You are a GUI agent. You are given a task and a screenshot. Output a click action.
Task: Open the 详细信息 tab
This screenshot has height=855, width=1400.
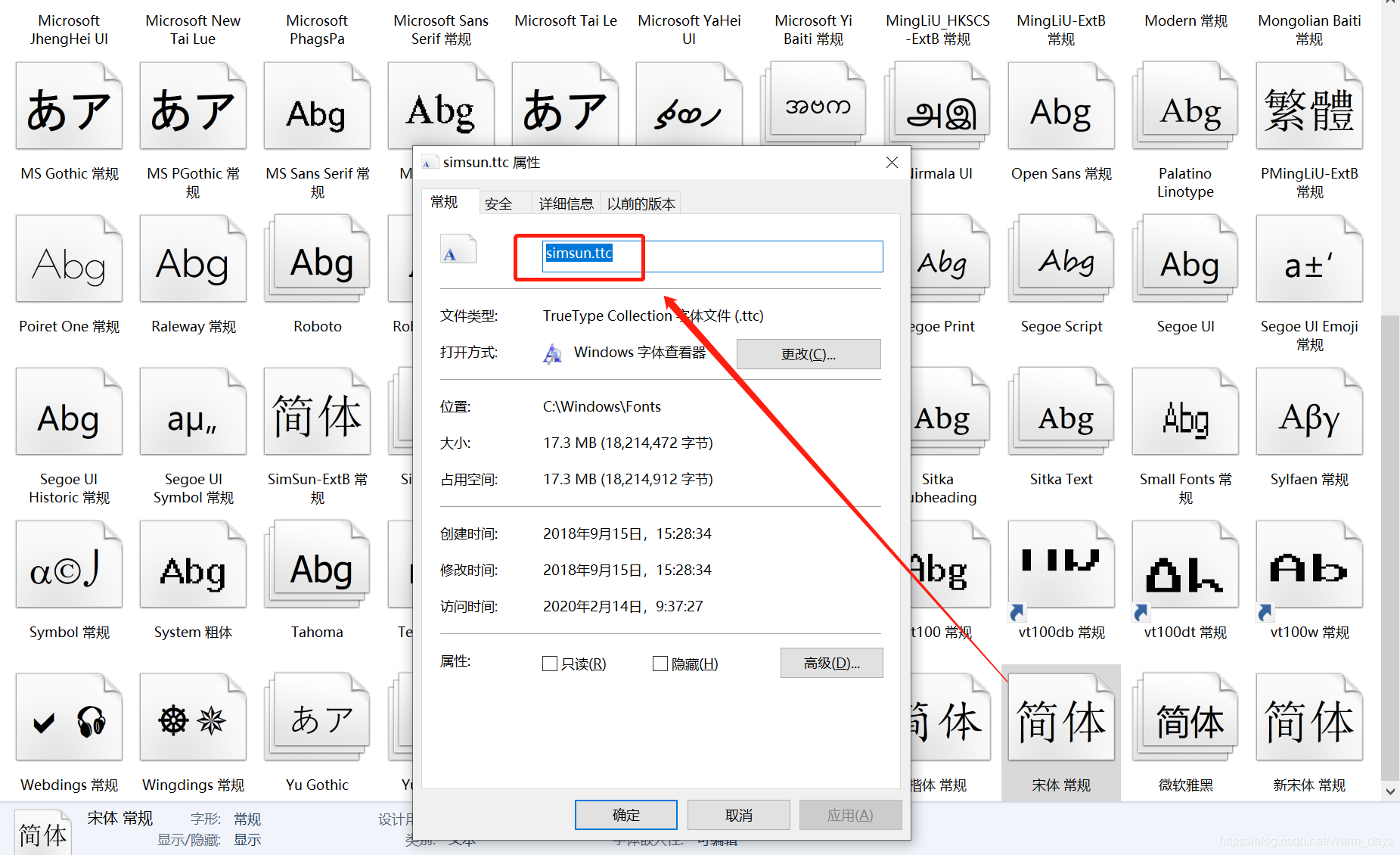pos(565,202)
